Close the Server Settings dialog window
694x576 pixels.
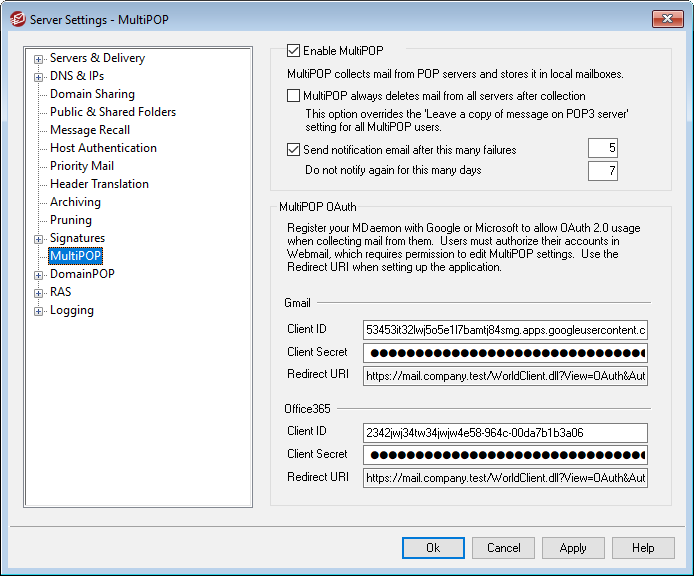point(666,19)
